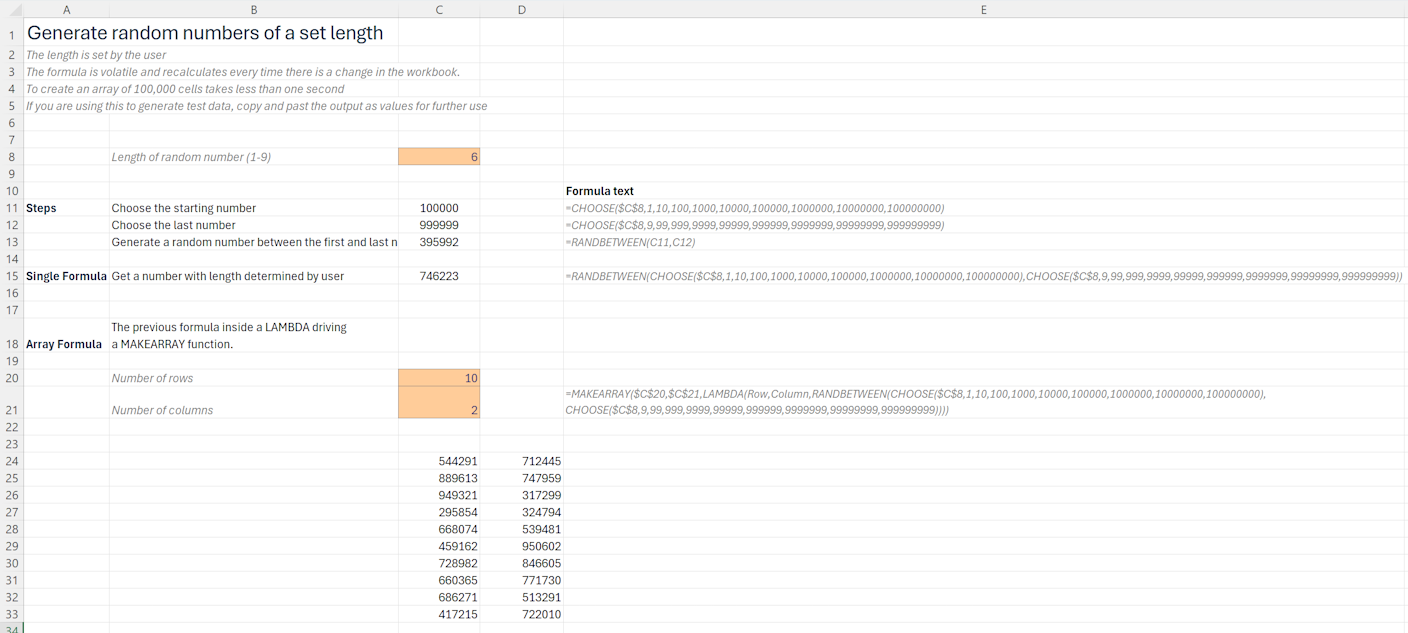The width and height of the screenshot is (1408, 633).
Task: Click the cell showing 999999
Action: 439,225
